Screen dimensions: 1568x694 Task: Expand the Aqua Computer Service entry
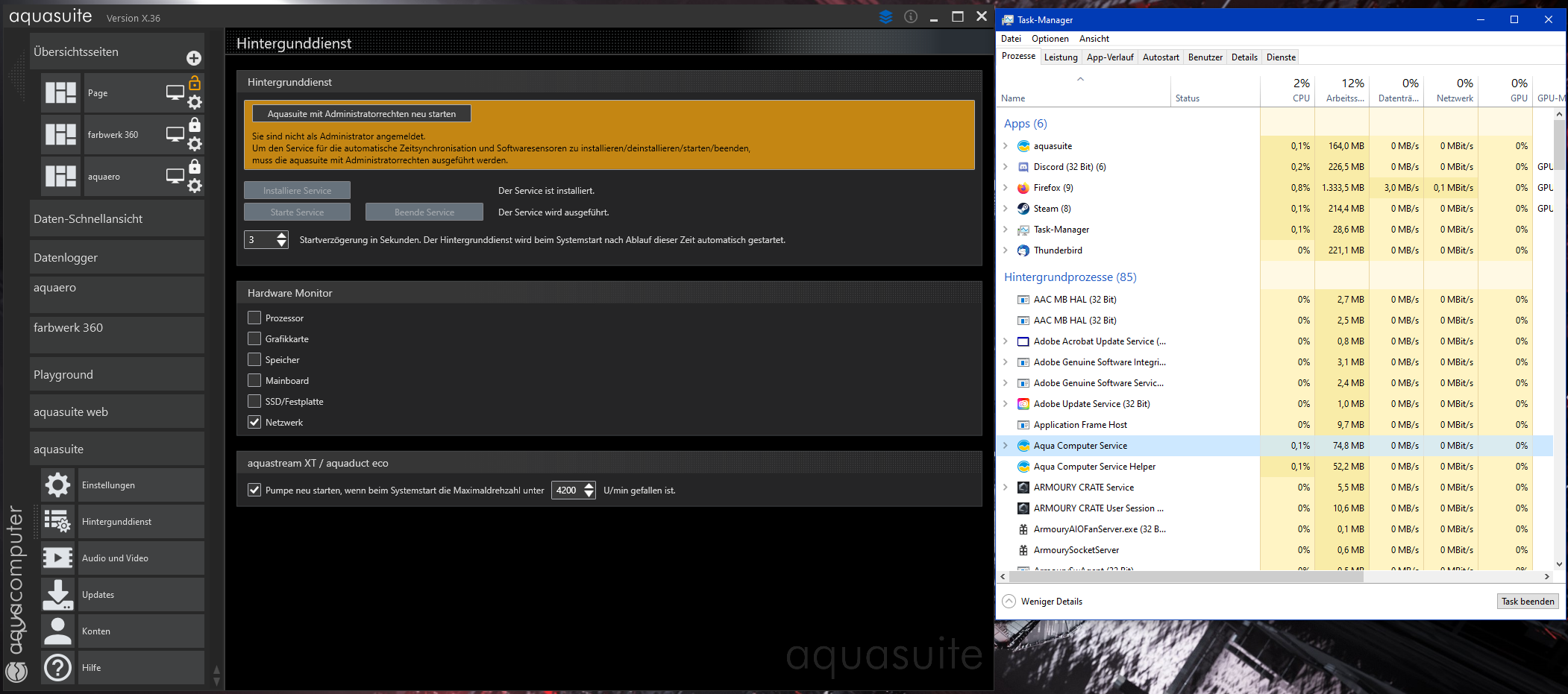click(x=1006, y=446)
